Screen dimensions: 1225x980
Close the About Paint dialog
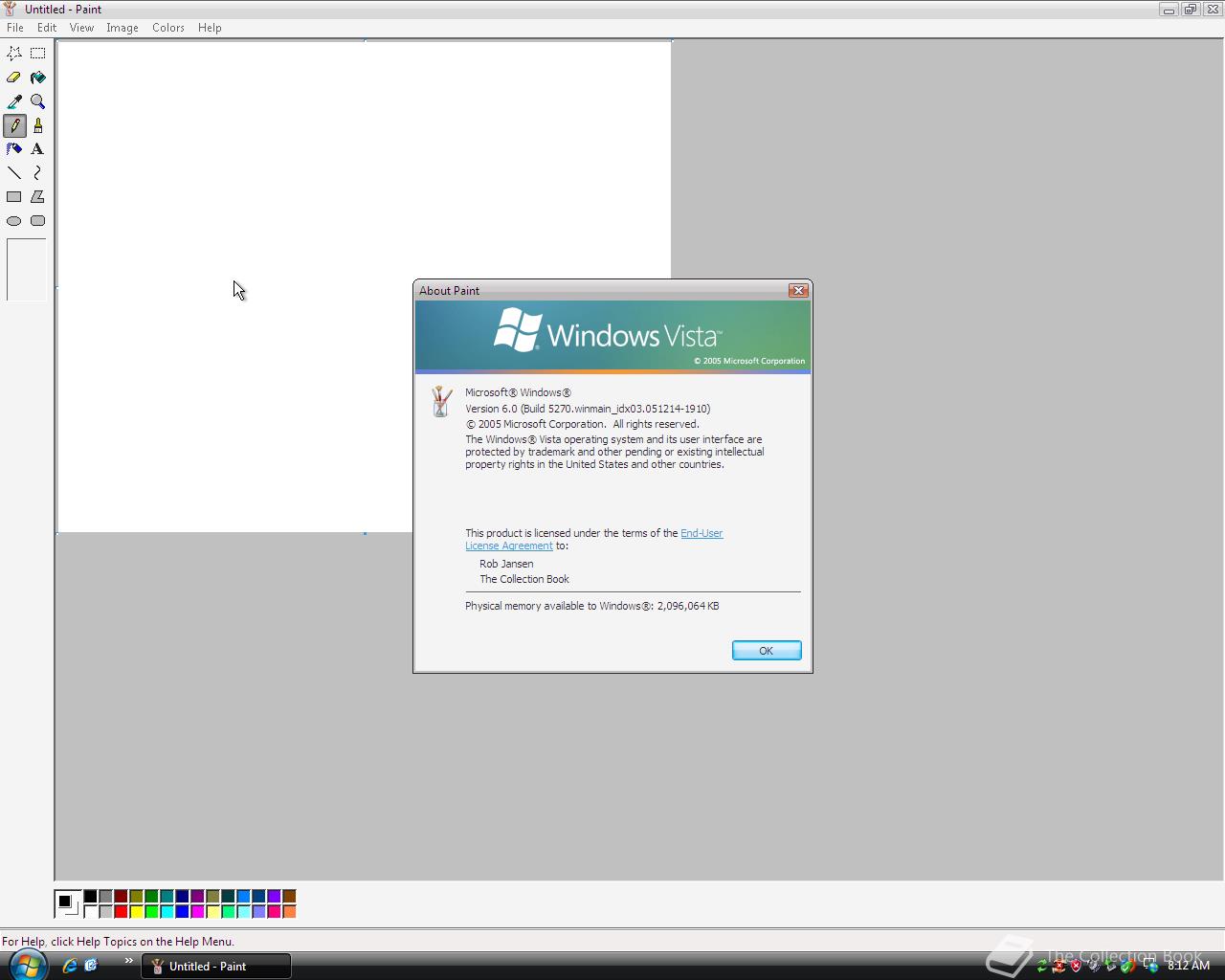pyautogui.click(x=798, y=290)
